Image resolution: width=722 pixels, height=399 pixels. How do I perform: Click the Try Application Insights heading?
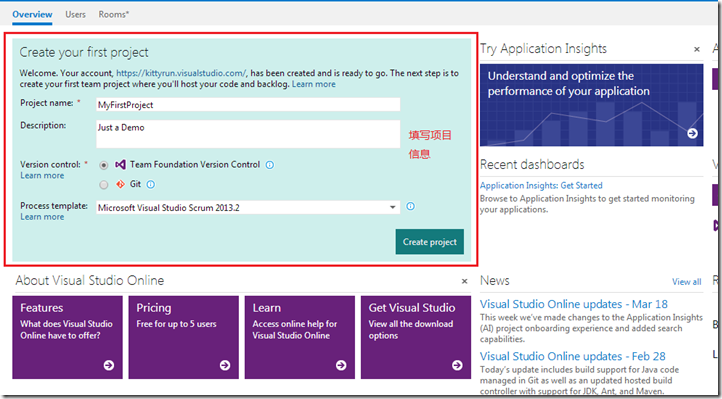[543, 49]
